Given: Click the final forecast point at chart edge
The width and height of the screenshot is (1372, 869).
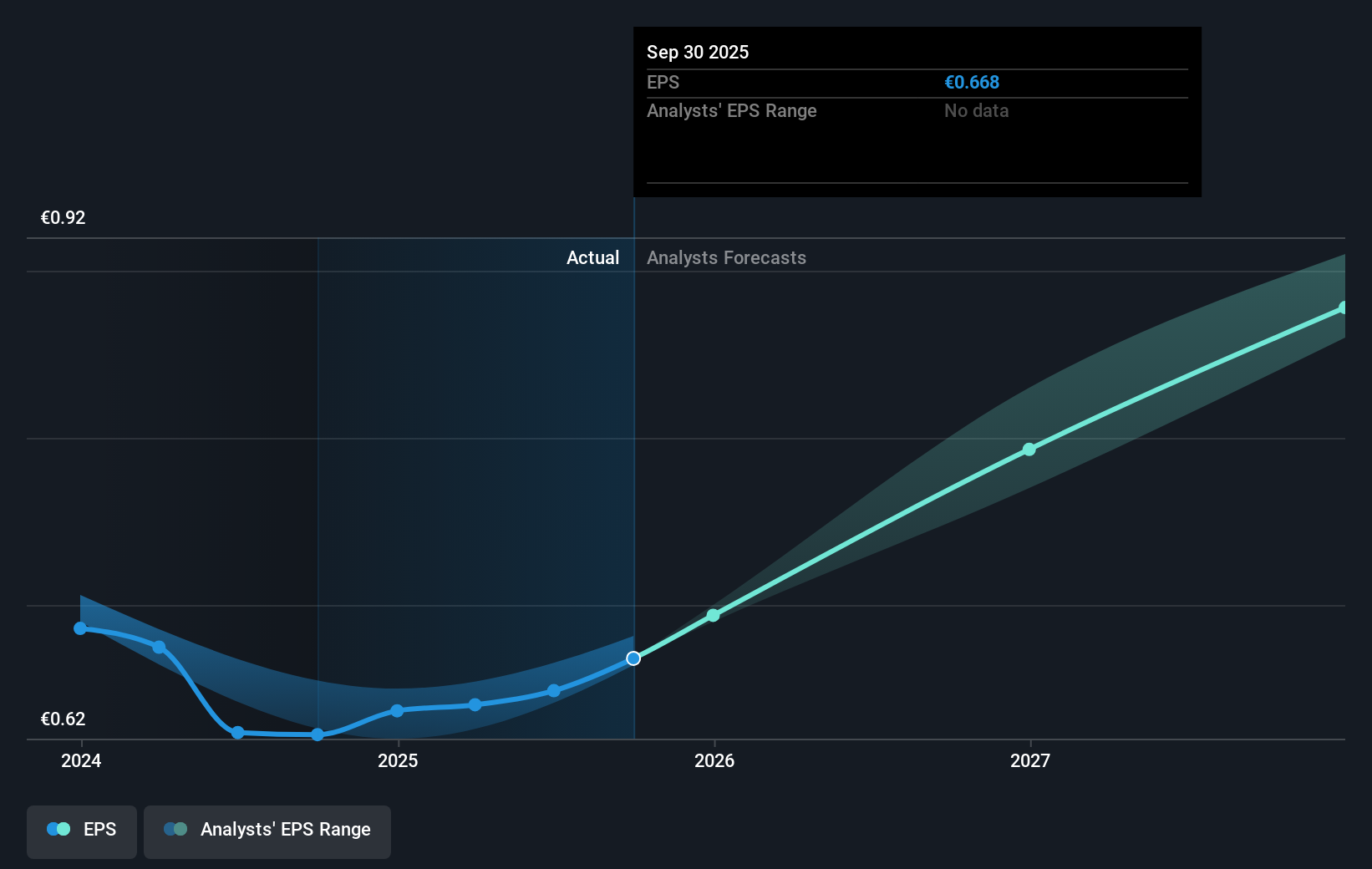Looking at the screenshot, I should click(1342, 309).
